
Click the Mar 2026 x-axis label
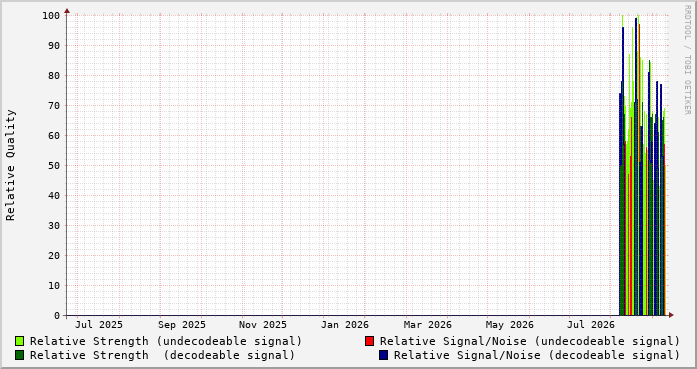(x=428, y=325)
